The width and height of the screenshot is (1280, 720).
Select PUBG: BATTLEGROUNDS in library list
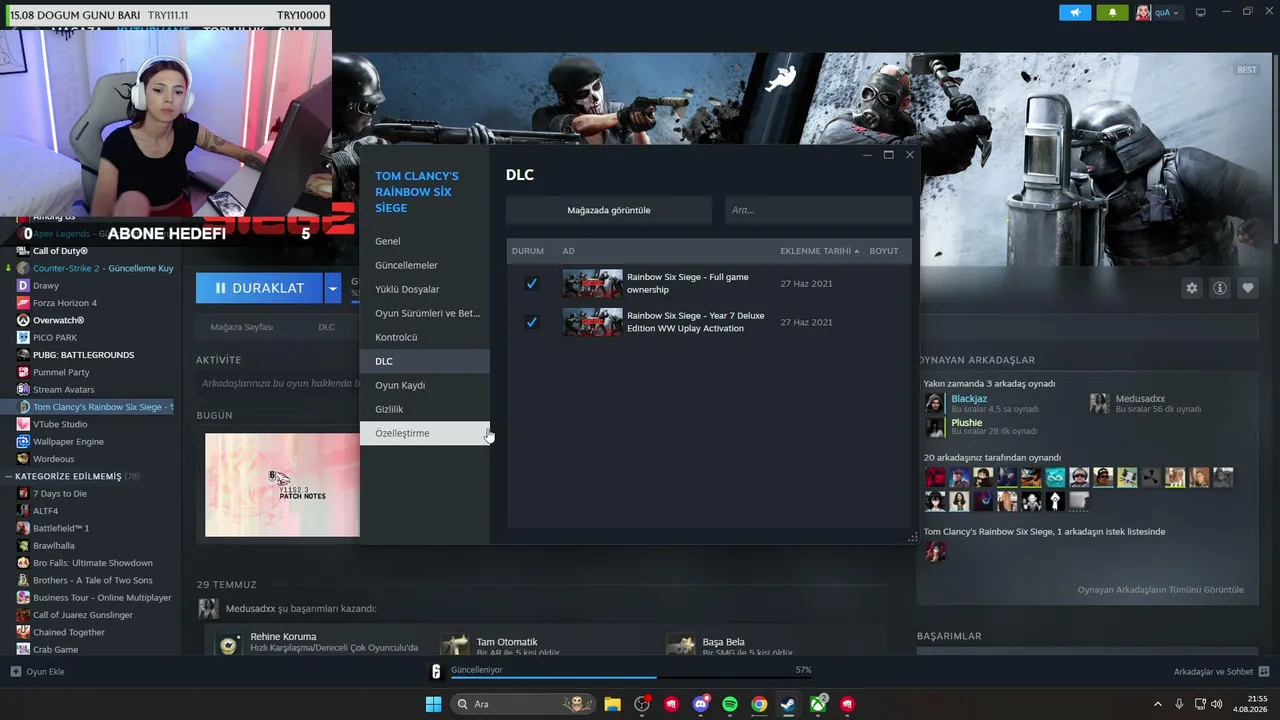coord(83,355)
